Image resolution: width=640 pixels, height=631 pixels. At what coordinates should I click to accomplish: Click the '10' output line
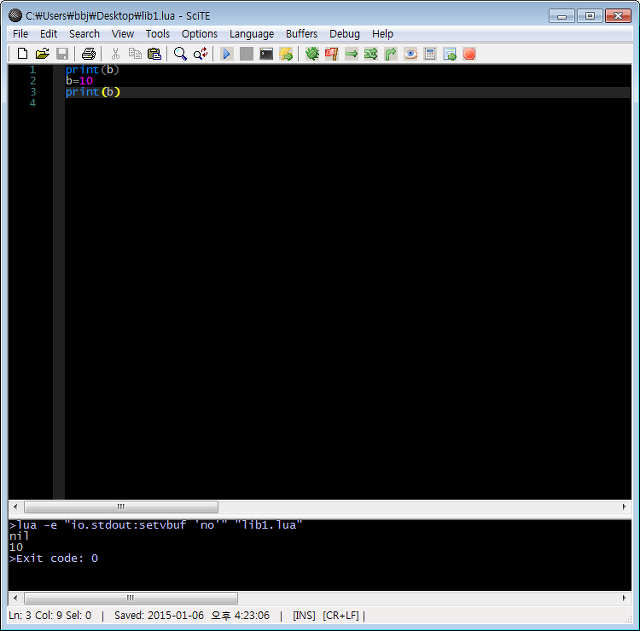(x=16, y=547)
